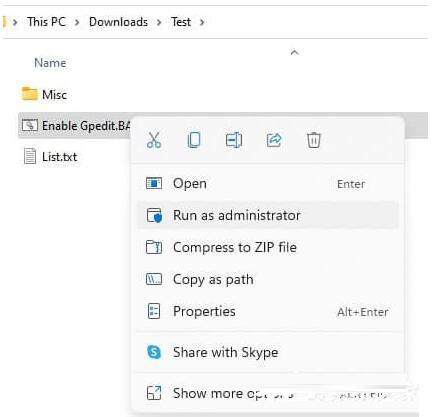Click the Delete trash can icon
The width and height of the screenshot is (443, 417).
click(314, 140)
